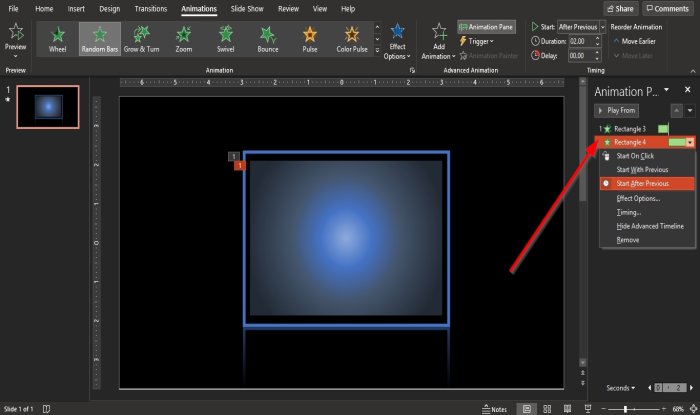The height and width of the screenshot is (415, 700).
Task: Open the Help tab
Action: 348,8
